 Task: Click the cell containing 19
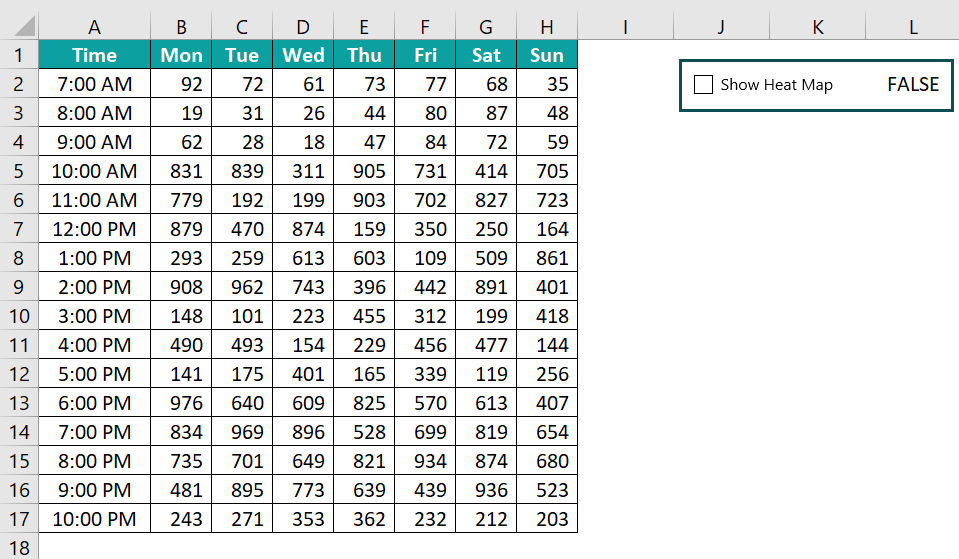click(181, 113)
